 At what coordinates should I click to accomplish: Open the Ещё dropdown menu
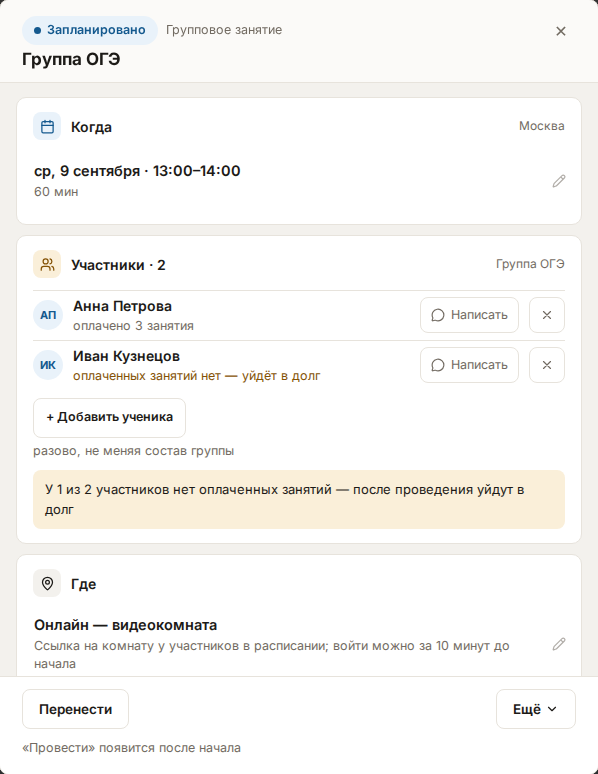point(536,709)
